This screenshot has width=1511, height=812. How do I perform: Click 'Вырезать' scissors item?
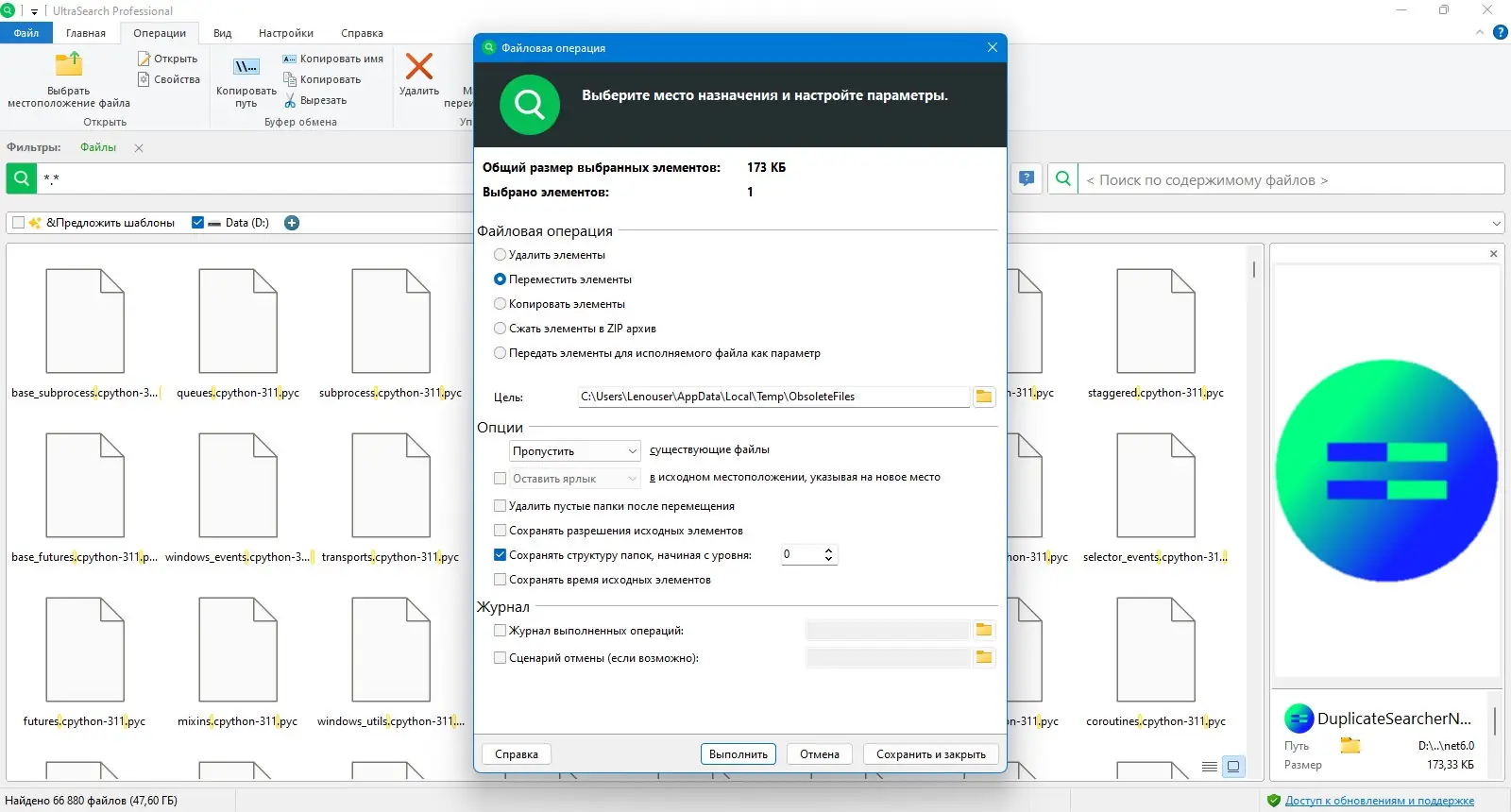315,100
